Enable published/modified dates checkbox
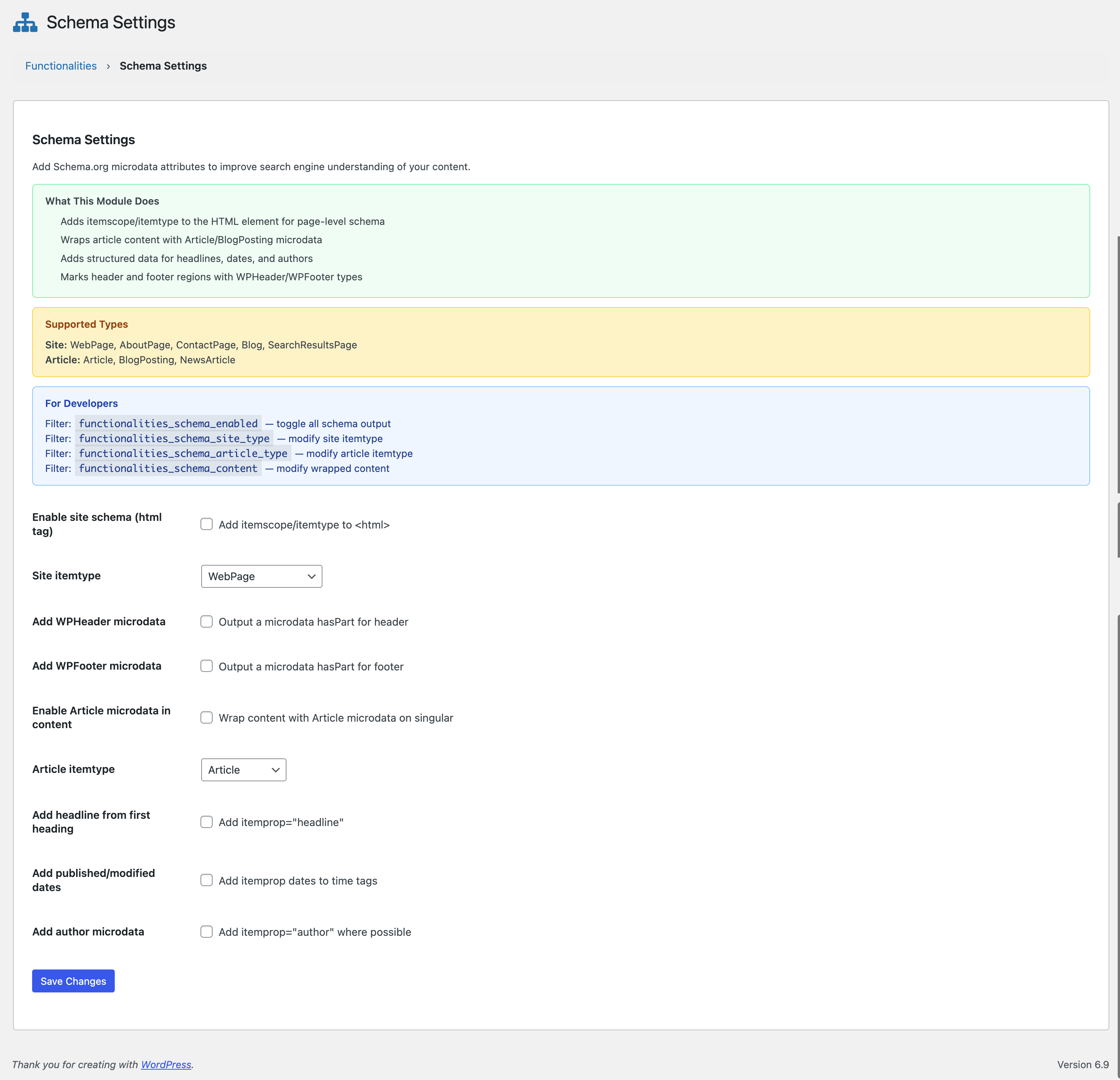This screenshot has height=1080, width=1120. [x=206, y=880]
